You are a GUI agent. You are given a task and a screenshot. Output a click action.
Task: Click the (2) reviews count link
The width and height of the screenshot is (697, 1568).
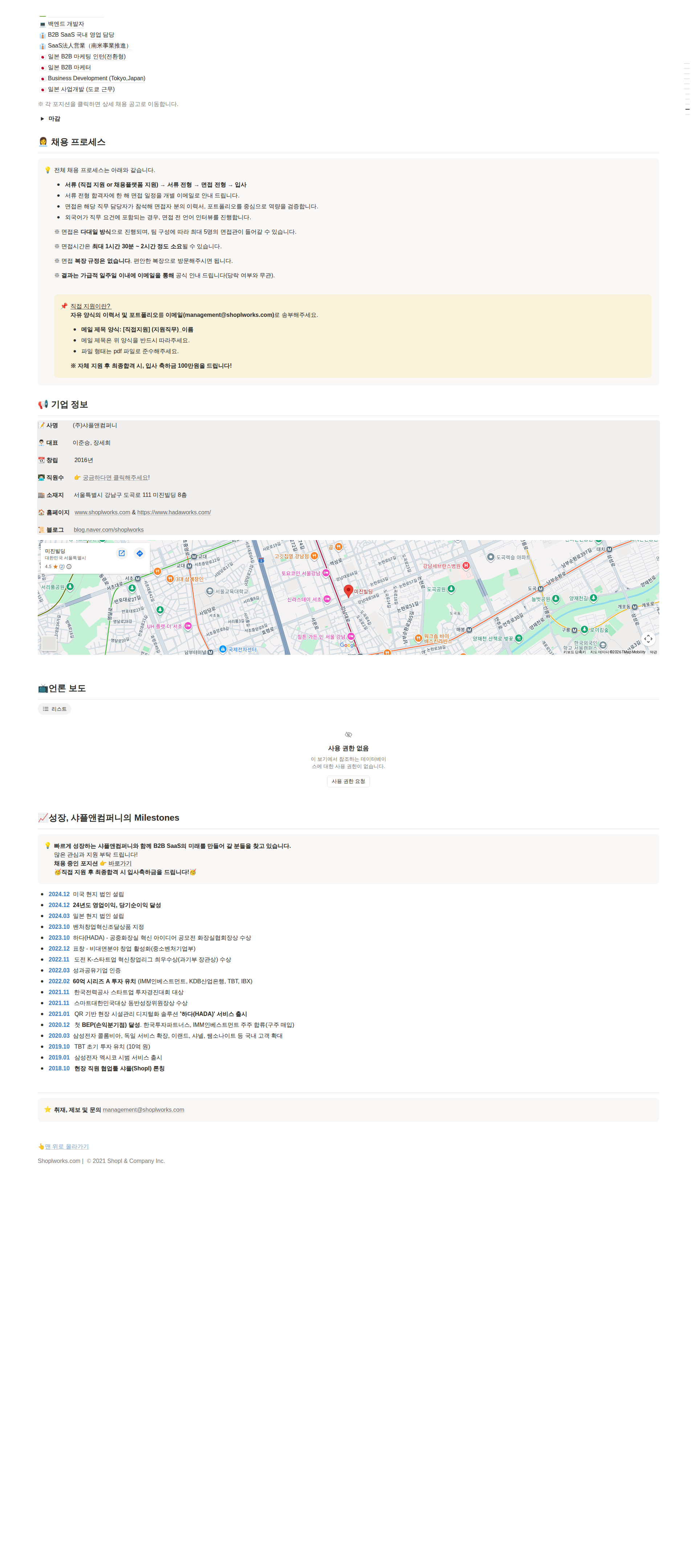61,567
